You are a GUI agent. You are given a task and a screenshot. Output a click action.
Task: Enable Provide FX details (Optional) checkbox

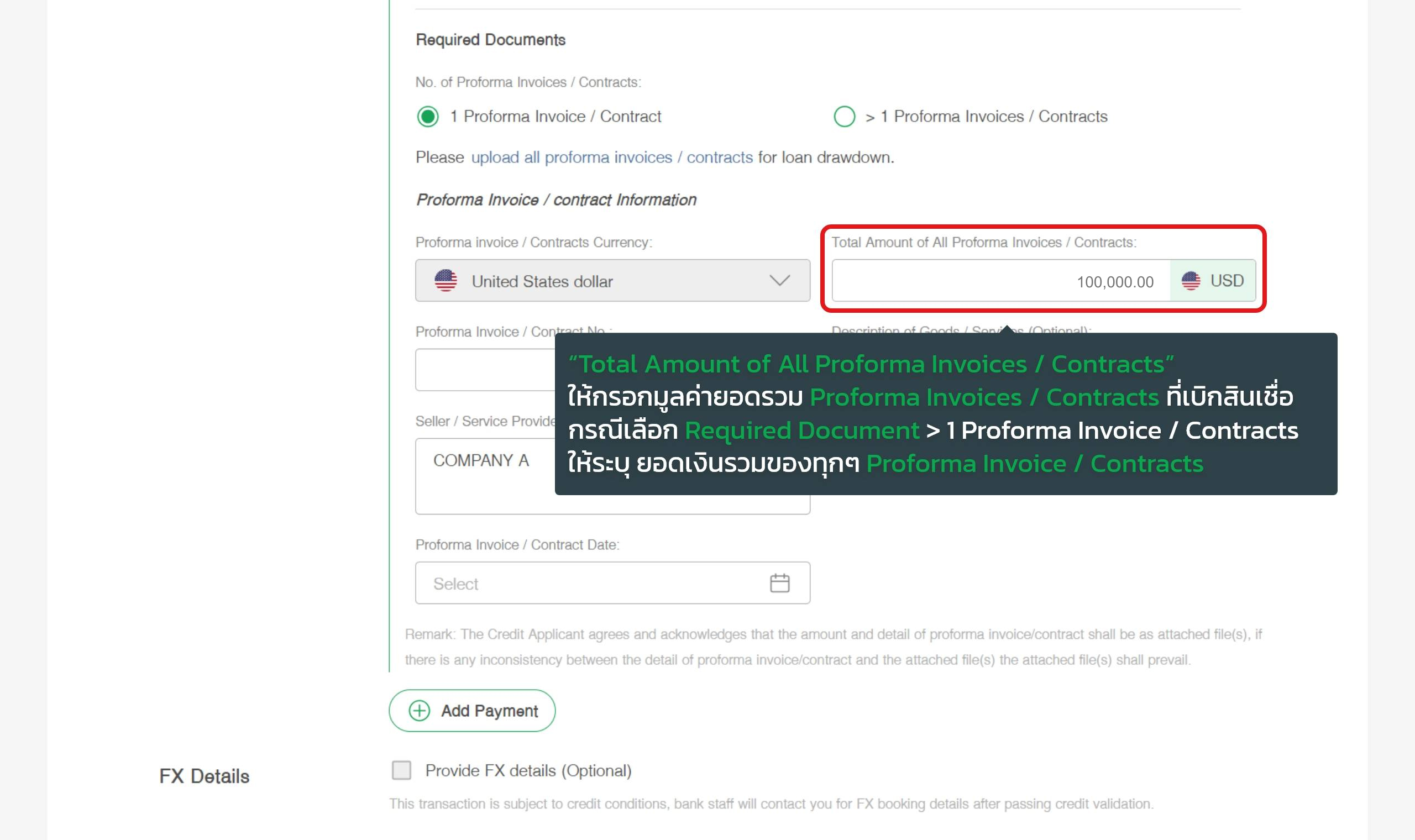pos(402,770)
